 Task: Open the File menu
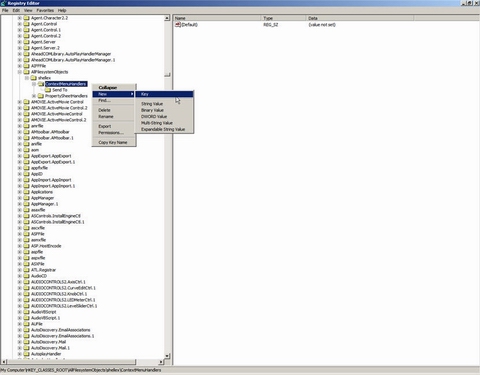coord(5,10)
